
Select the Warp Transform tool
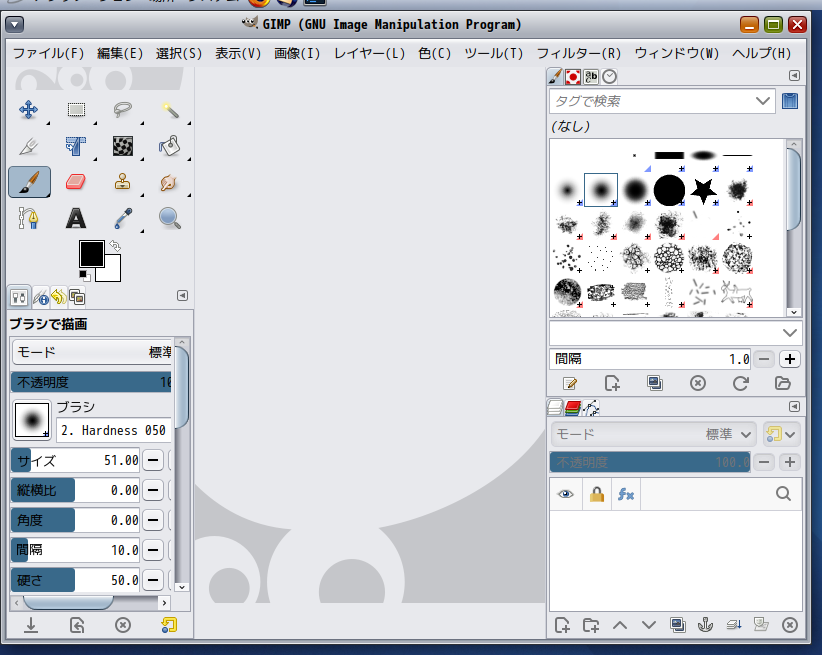(123, 146)
